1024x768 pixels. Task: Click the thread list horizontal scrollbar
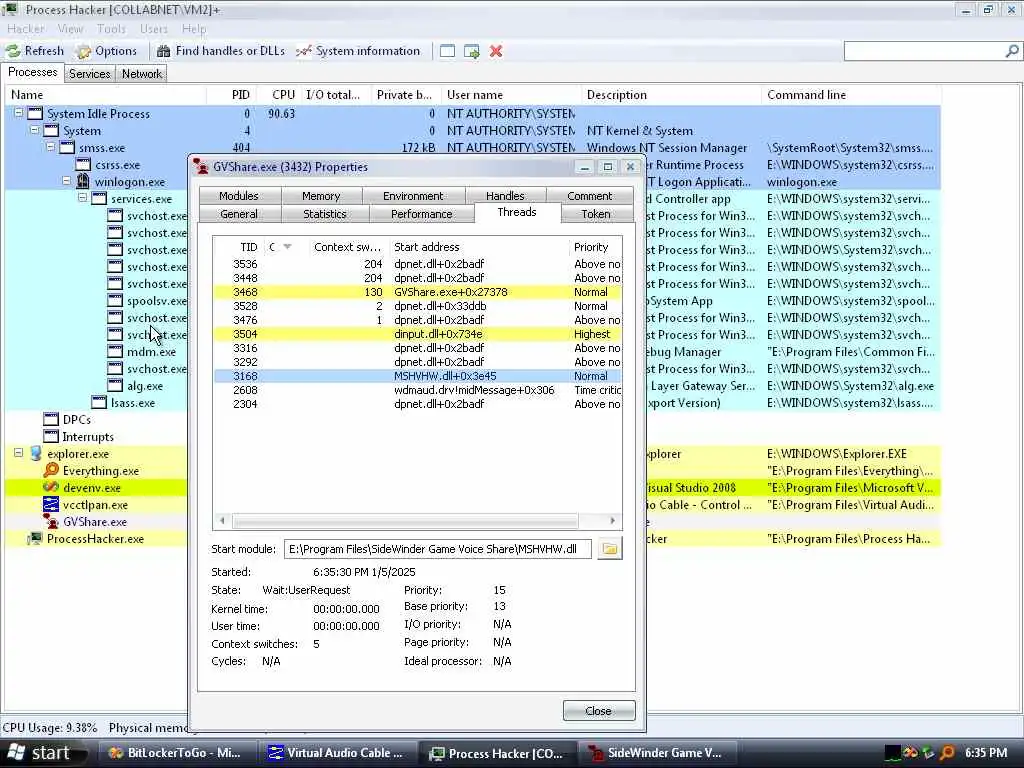405,520
